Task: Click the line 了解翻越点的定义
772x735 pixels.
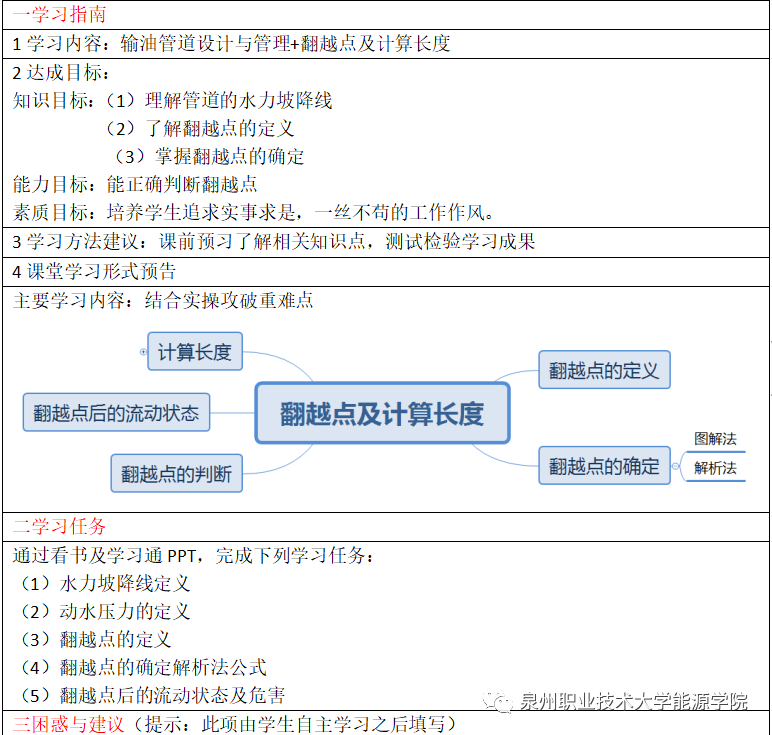Action: coord(200,128)
